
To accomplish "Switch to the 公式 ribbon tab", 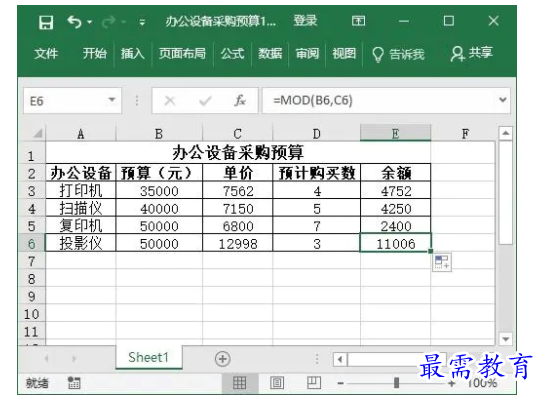I will coord(233,53).
